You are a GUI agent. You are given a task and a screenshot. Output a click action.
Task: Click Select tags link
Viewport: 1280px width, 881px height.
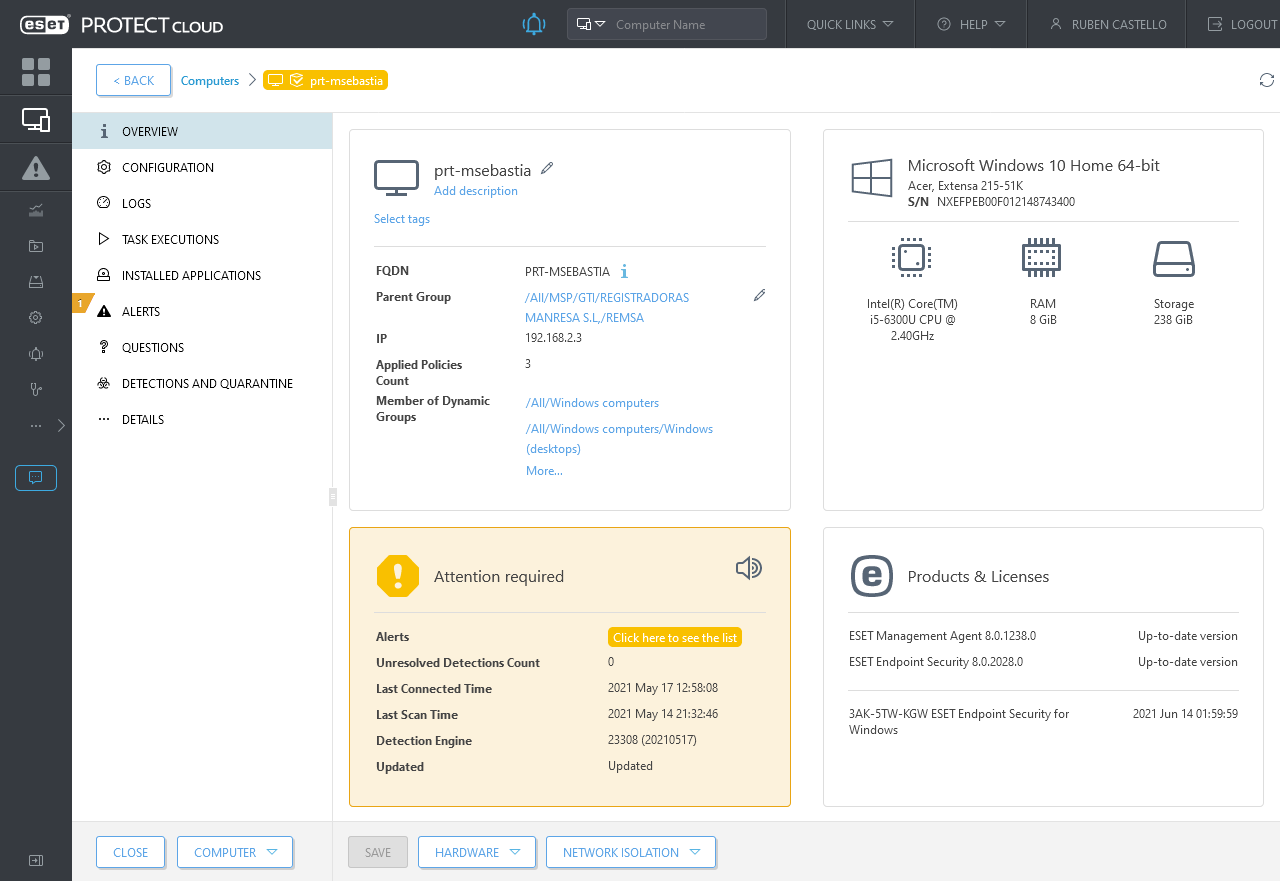[402, 219]
